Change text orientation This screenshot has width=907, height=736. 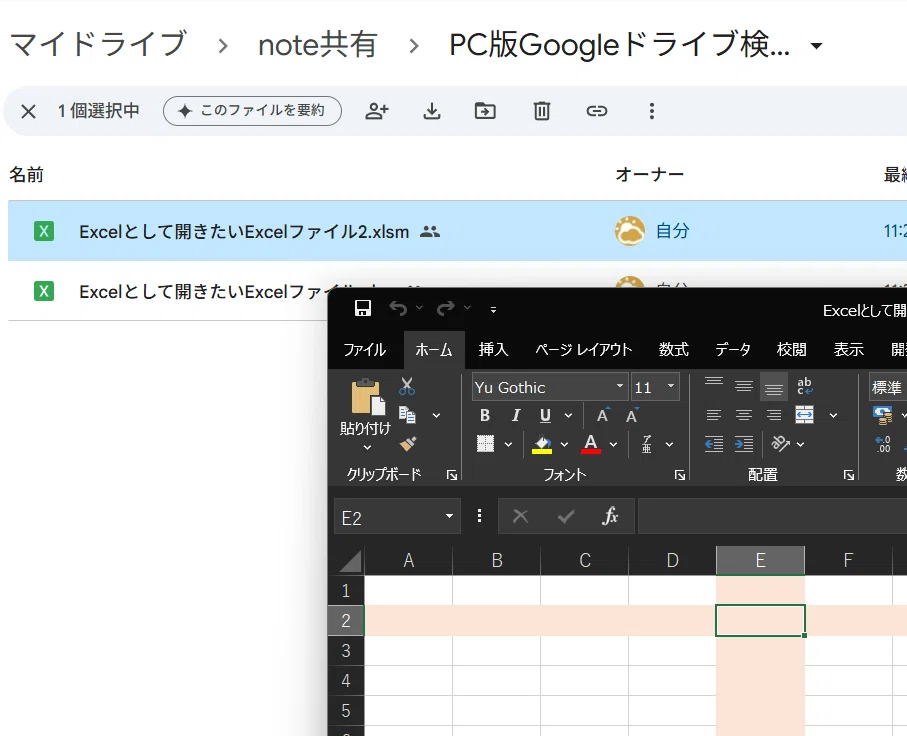(x=780, y=444)
